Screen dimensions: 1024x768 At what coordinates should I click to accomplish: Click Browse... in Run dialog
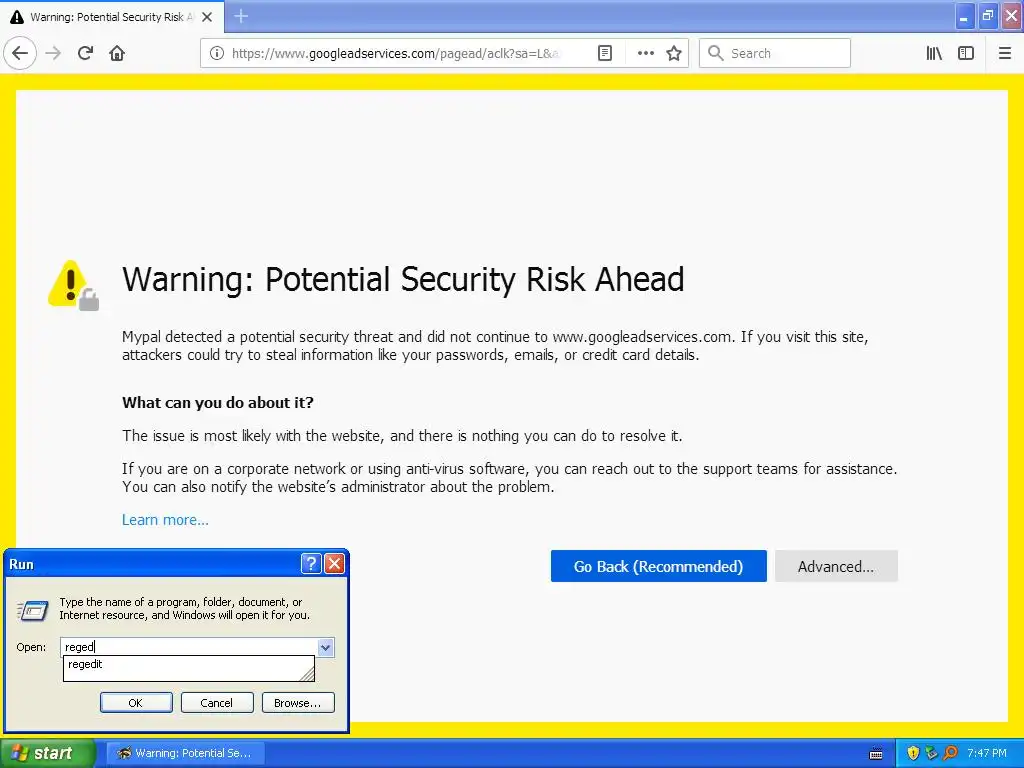click(298, 703)
